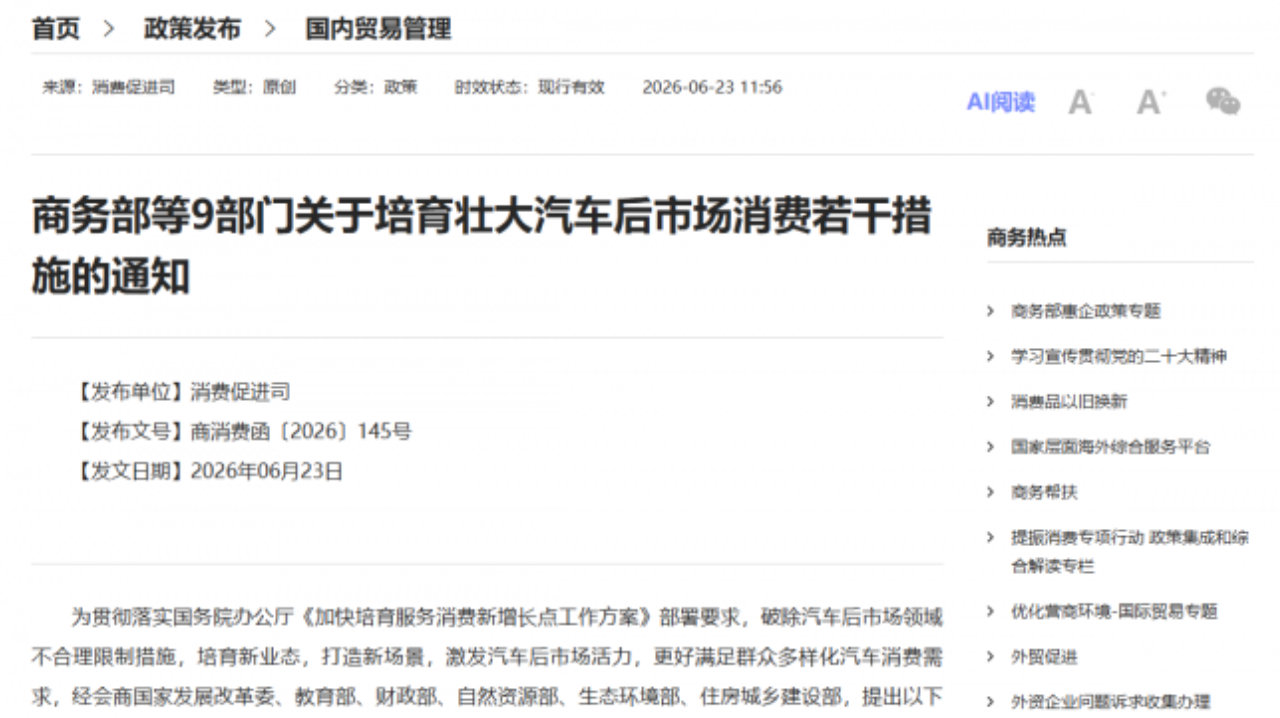Share via the WeChat icon
The width and height of the screenshot is (1280, 718).
(1223, 101)
